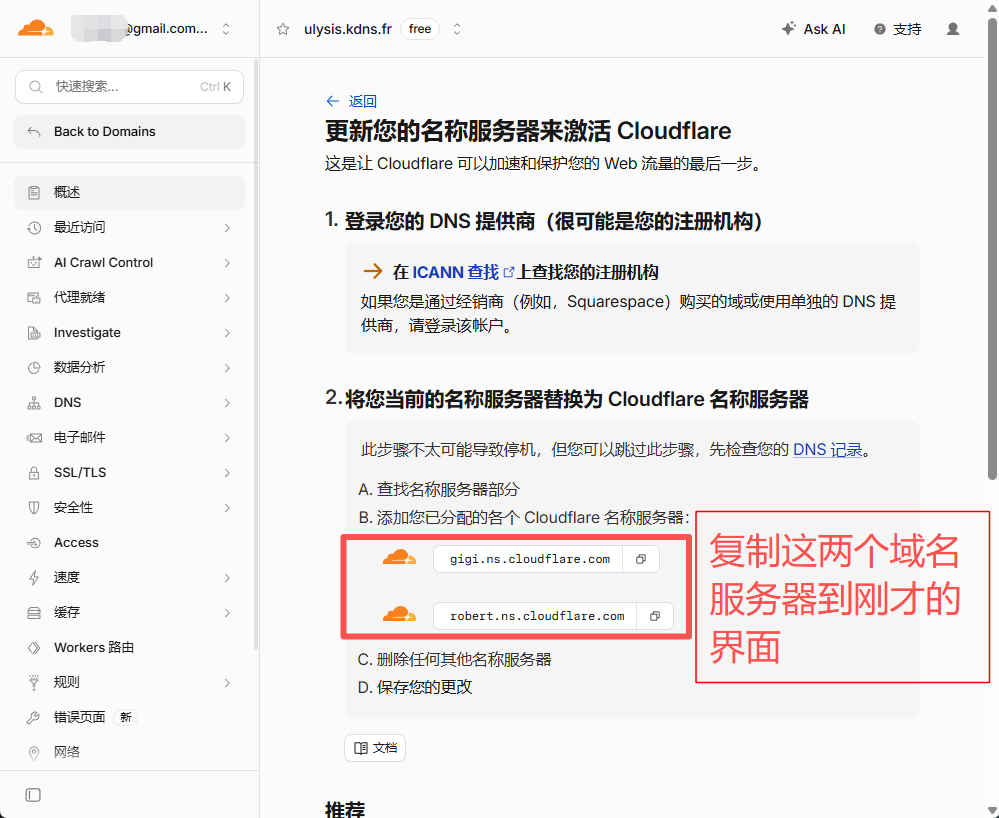Click the 代理就绪 icon
This screenshot has height=818, width=999.
[x=34, y=298]
